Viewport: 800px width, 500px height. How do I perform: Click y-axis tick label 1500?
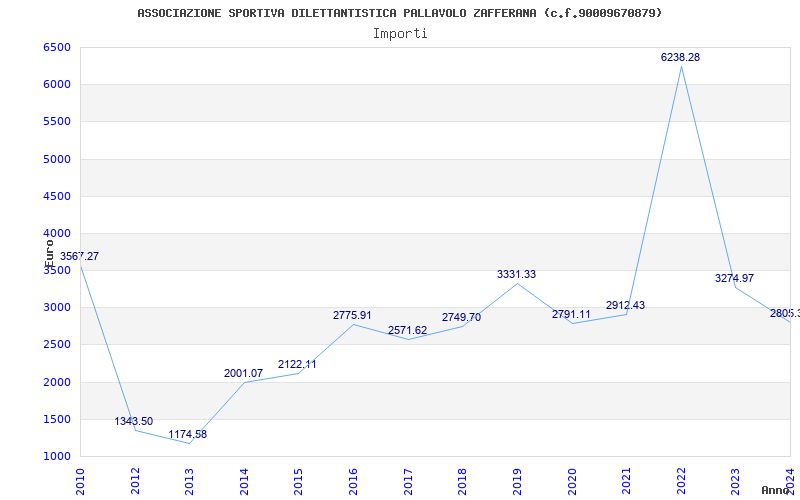57,419
